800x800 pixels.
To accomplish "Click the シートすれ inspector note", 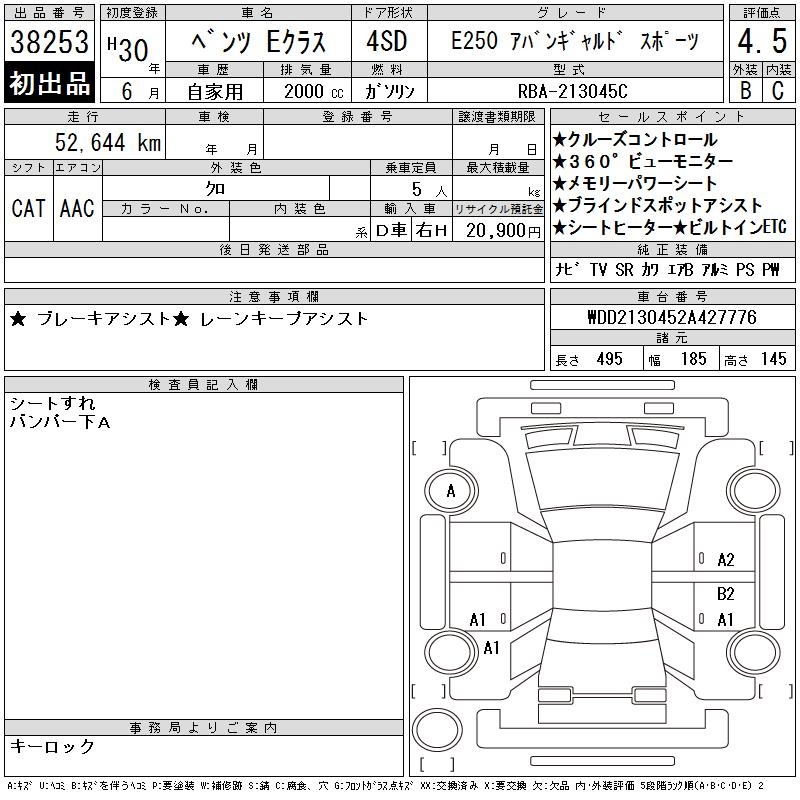I will click(x=53, y=404).
